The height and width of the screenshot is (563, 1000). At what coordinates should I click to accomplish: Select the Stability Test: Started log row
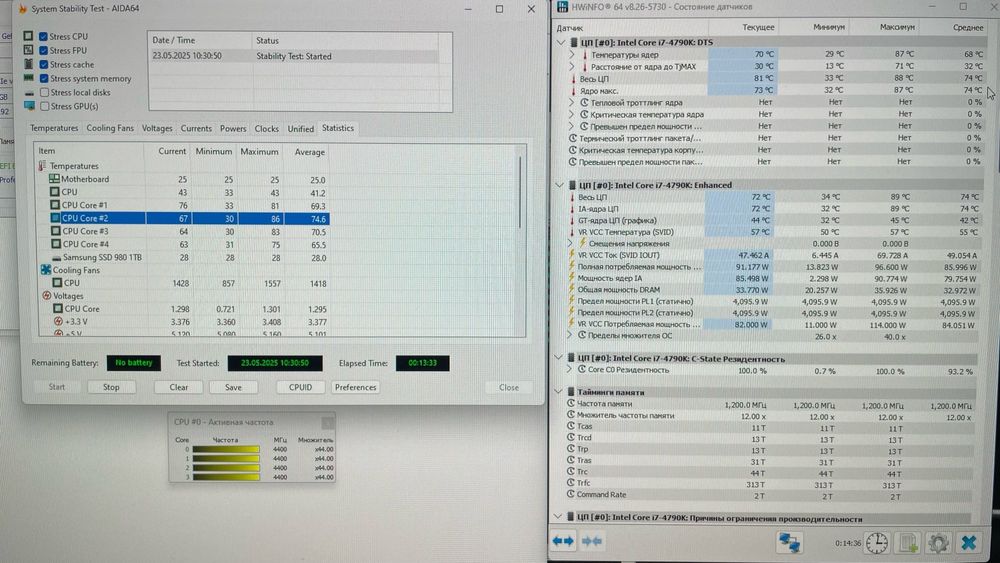[x=293, y=56]
